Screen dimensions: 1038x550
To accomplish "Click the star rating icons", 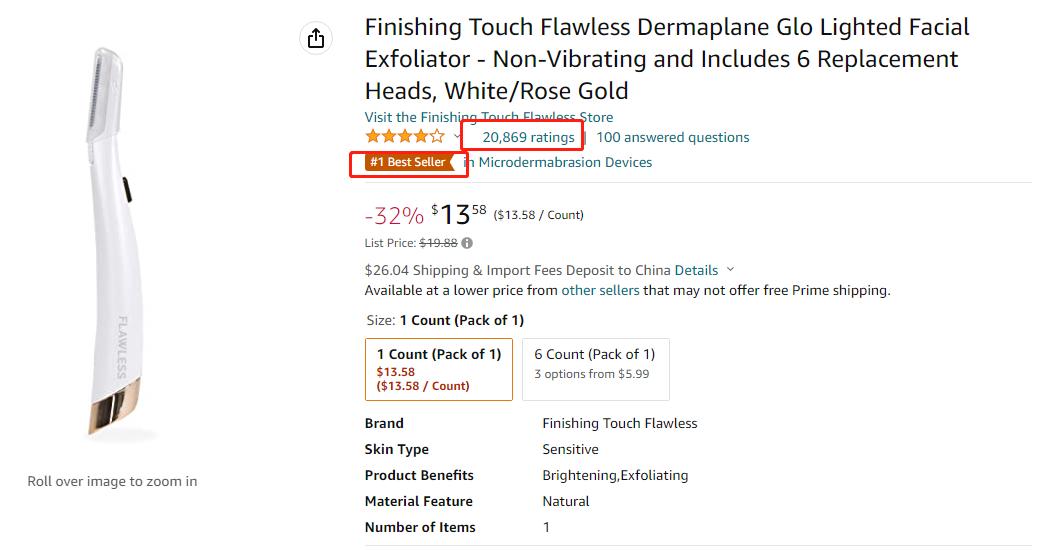I will coord(404,137).
